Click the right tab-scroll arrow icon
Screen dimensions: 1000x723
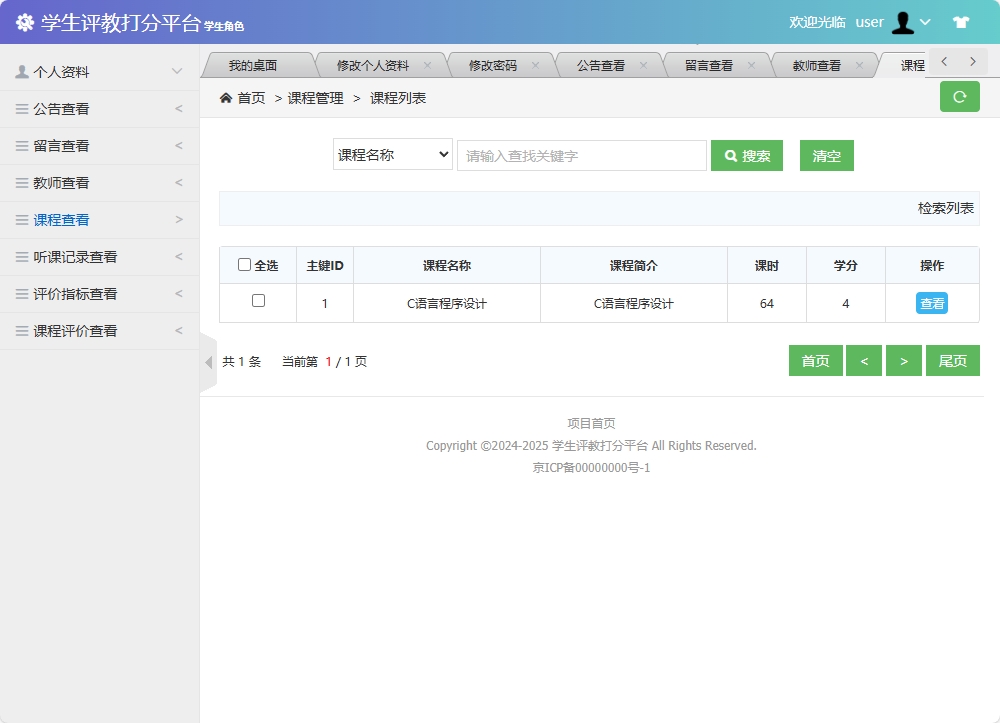coord(972,60)
